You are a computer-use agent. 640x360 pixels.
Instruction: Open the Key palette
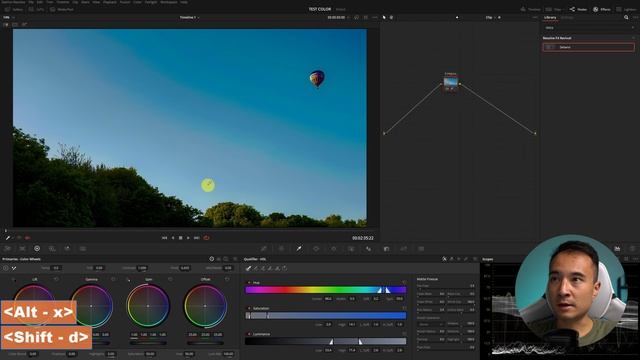(x=386, y=248)
